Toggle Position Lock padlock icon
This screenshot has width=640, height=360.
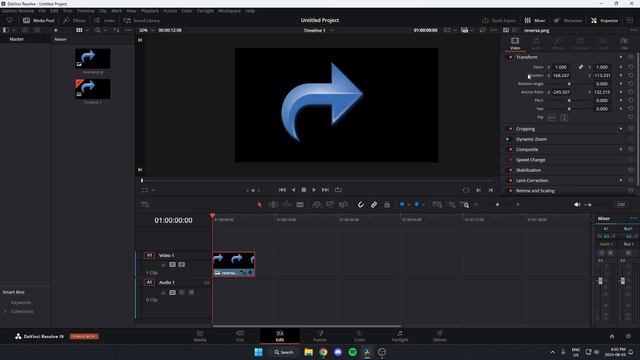387,204
